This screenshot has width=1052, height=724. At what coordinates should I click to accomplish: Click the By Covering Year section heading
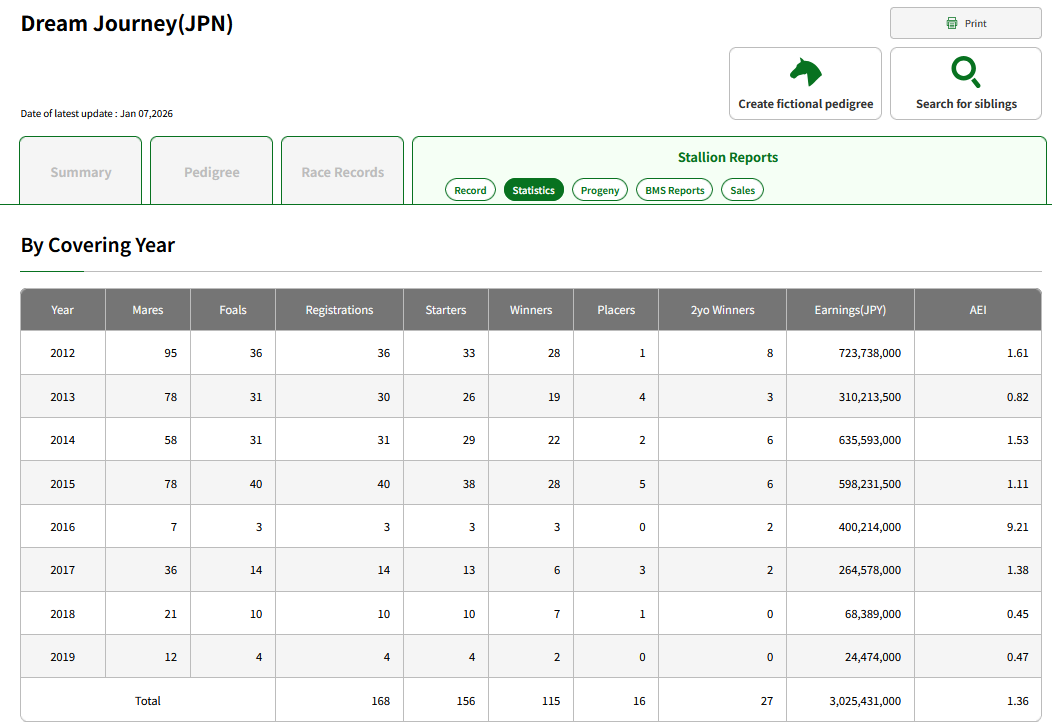click(x=98, y=245)
